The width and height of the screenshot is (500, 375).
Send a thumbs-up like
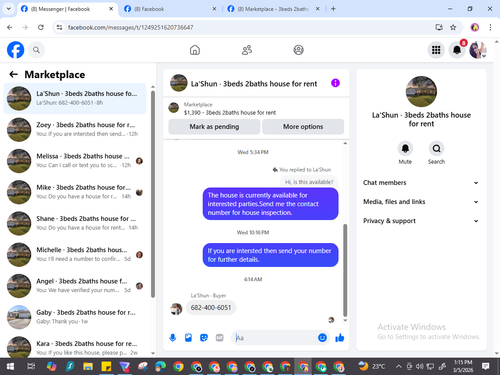[x=340, y=338]
